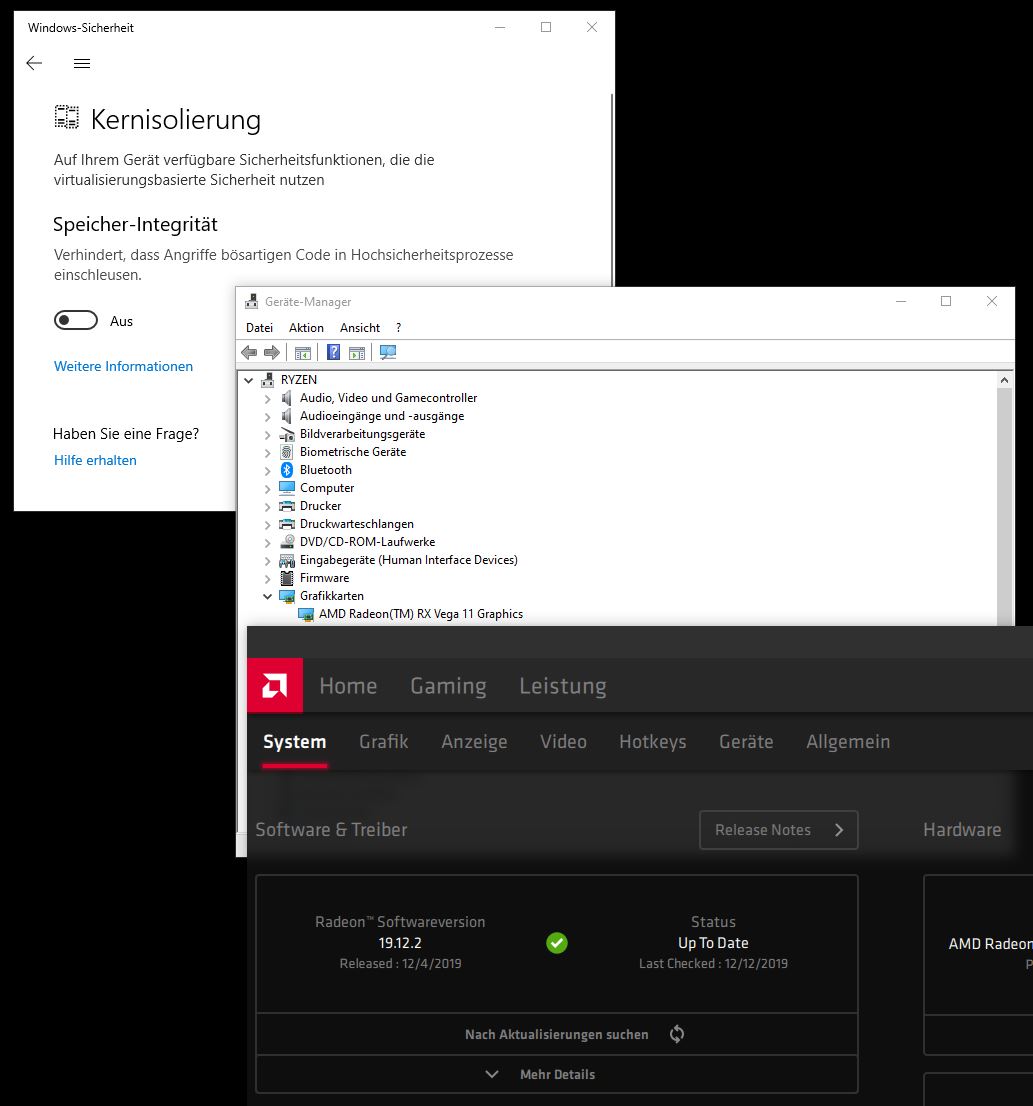Click show/hide console tree toolbar icon

coord(303,353)
